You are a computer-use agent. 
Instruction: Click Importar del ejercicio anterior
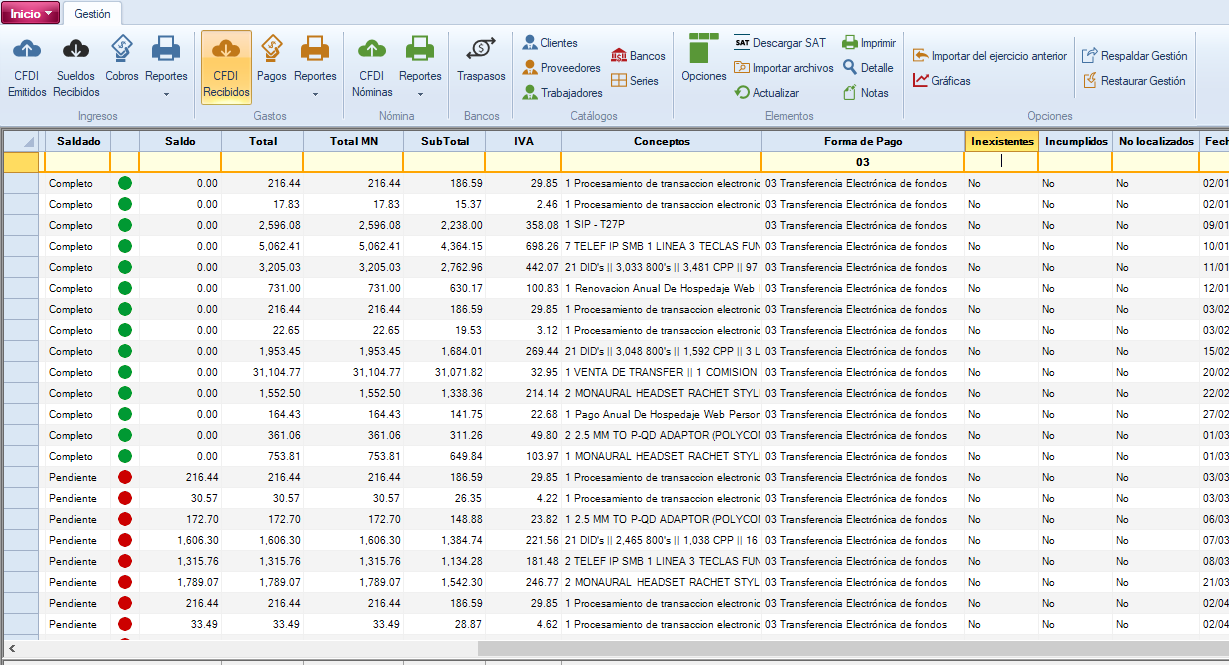click(x=989, y=56)
